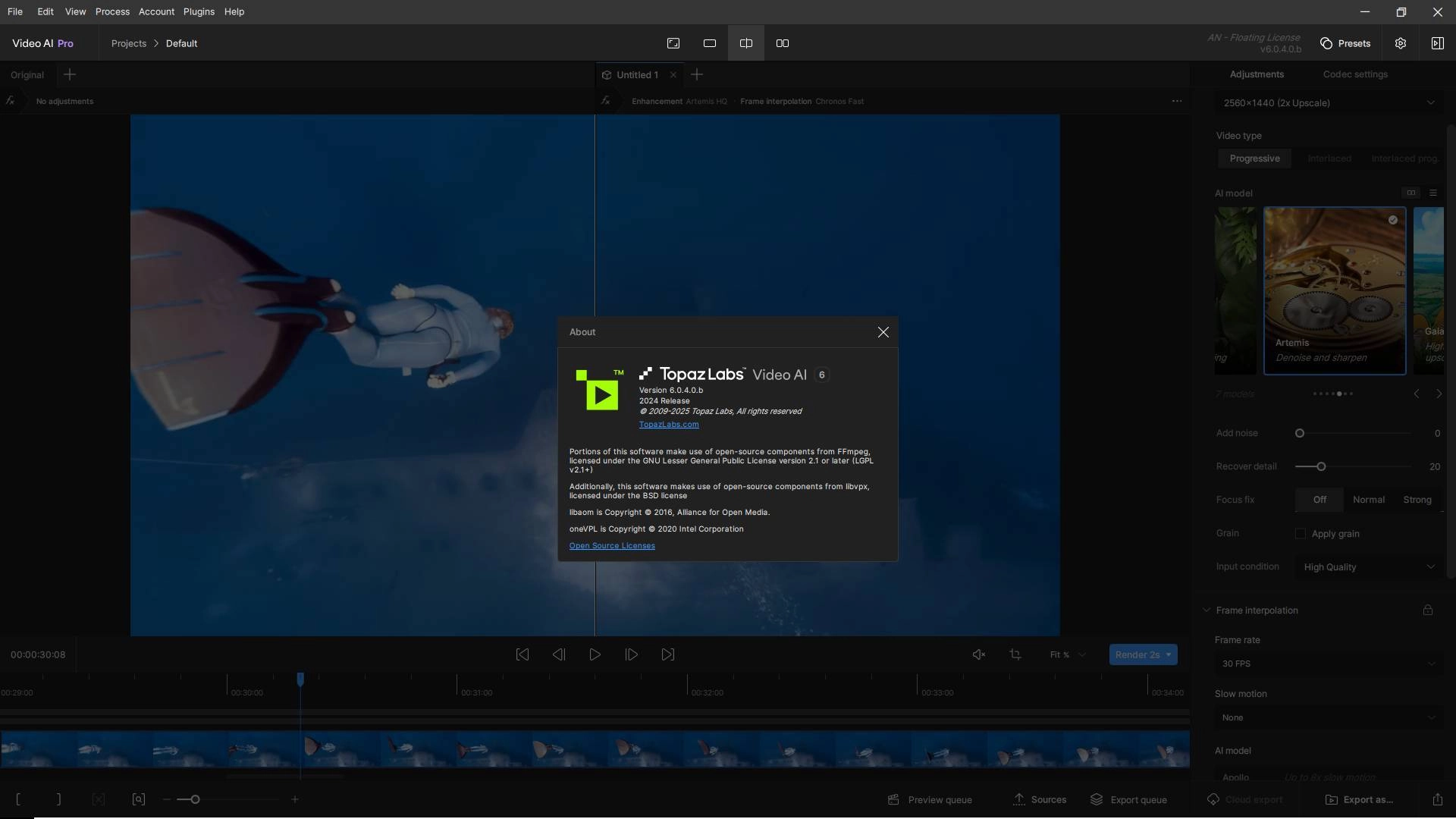The height and width of the screenshot is (819, 1456).
Task: Select Interlaced prog. video type
Action: [x=1404, y=158]
